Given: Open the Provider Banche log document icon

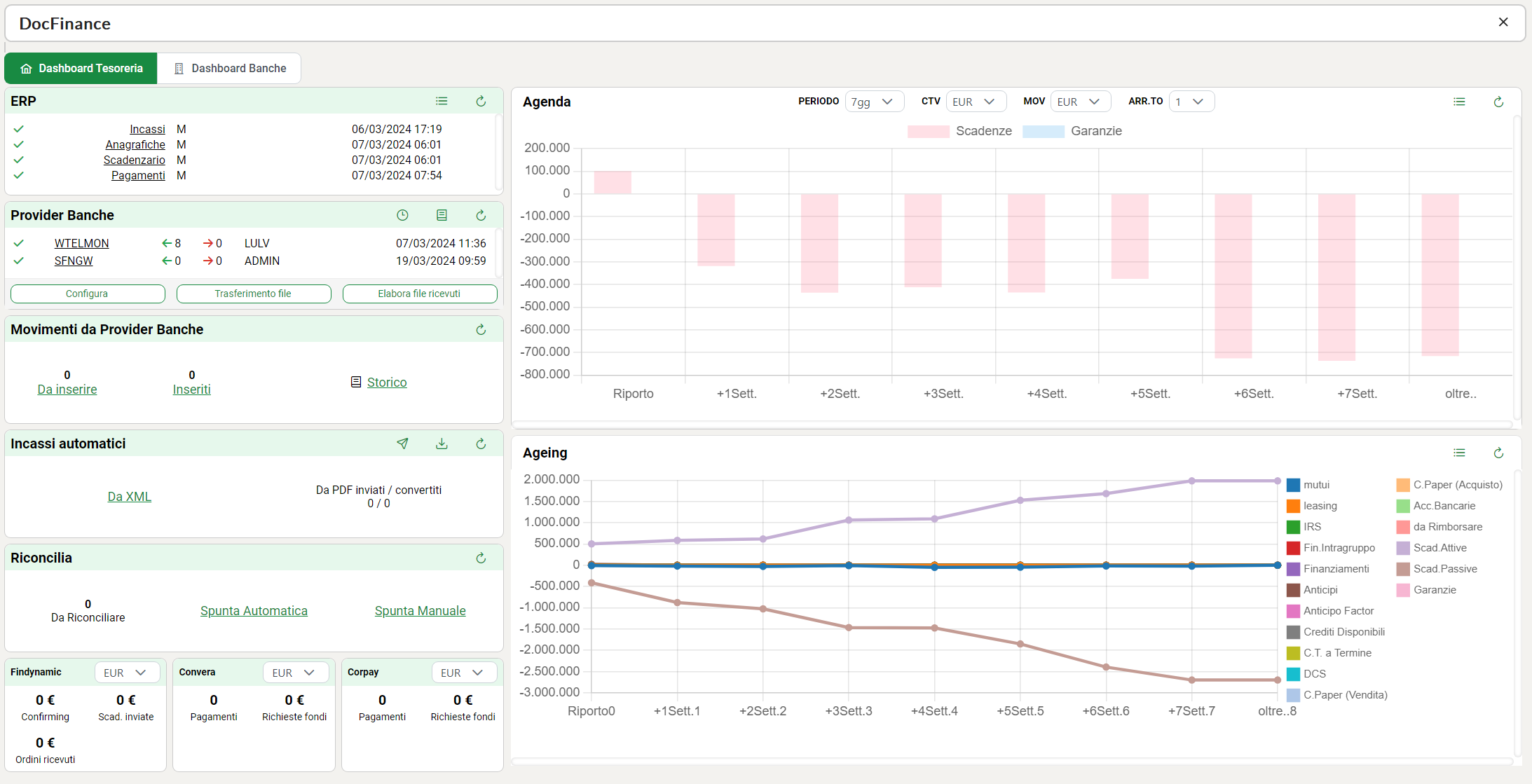Looking at the screenshot, I should pyautogui.click(x=442, y=215).
